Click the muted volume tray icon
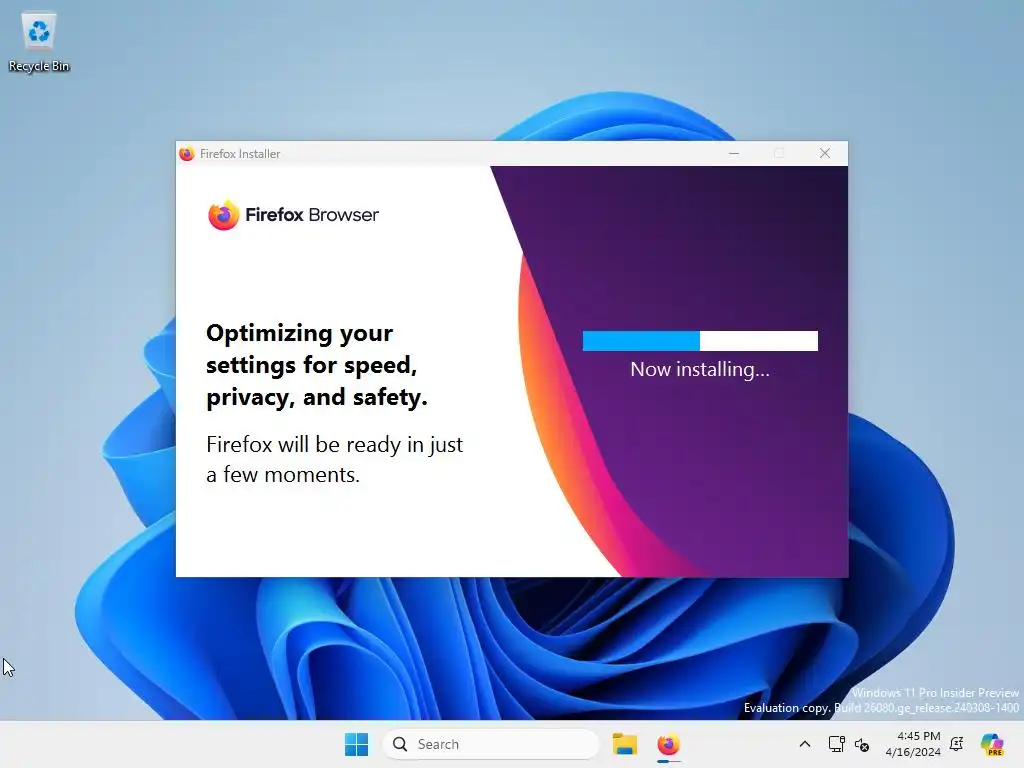1024x768 pixels. (862, 744)
